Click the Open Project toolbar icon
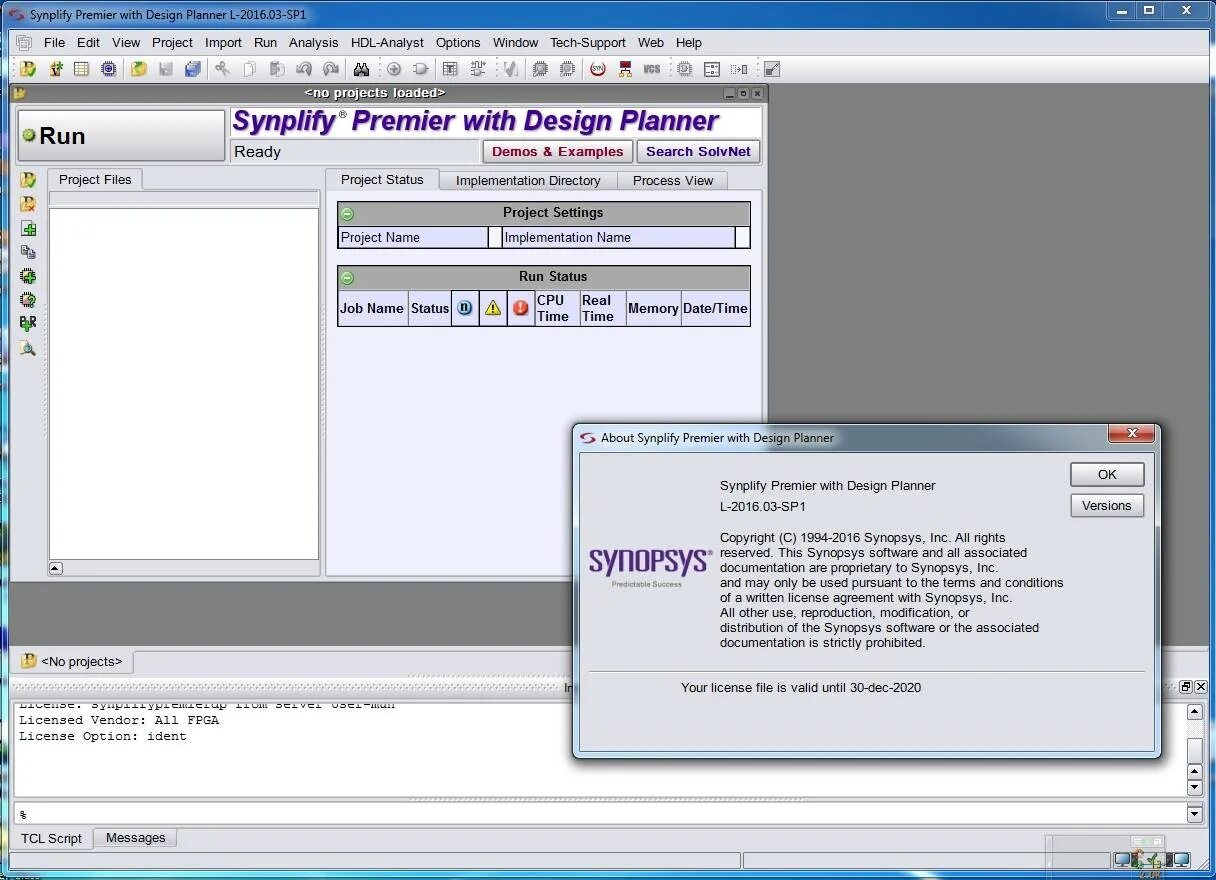The width and height of the screenshot is (1216, 880). (x=28, y=69)
